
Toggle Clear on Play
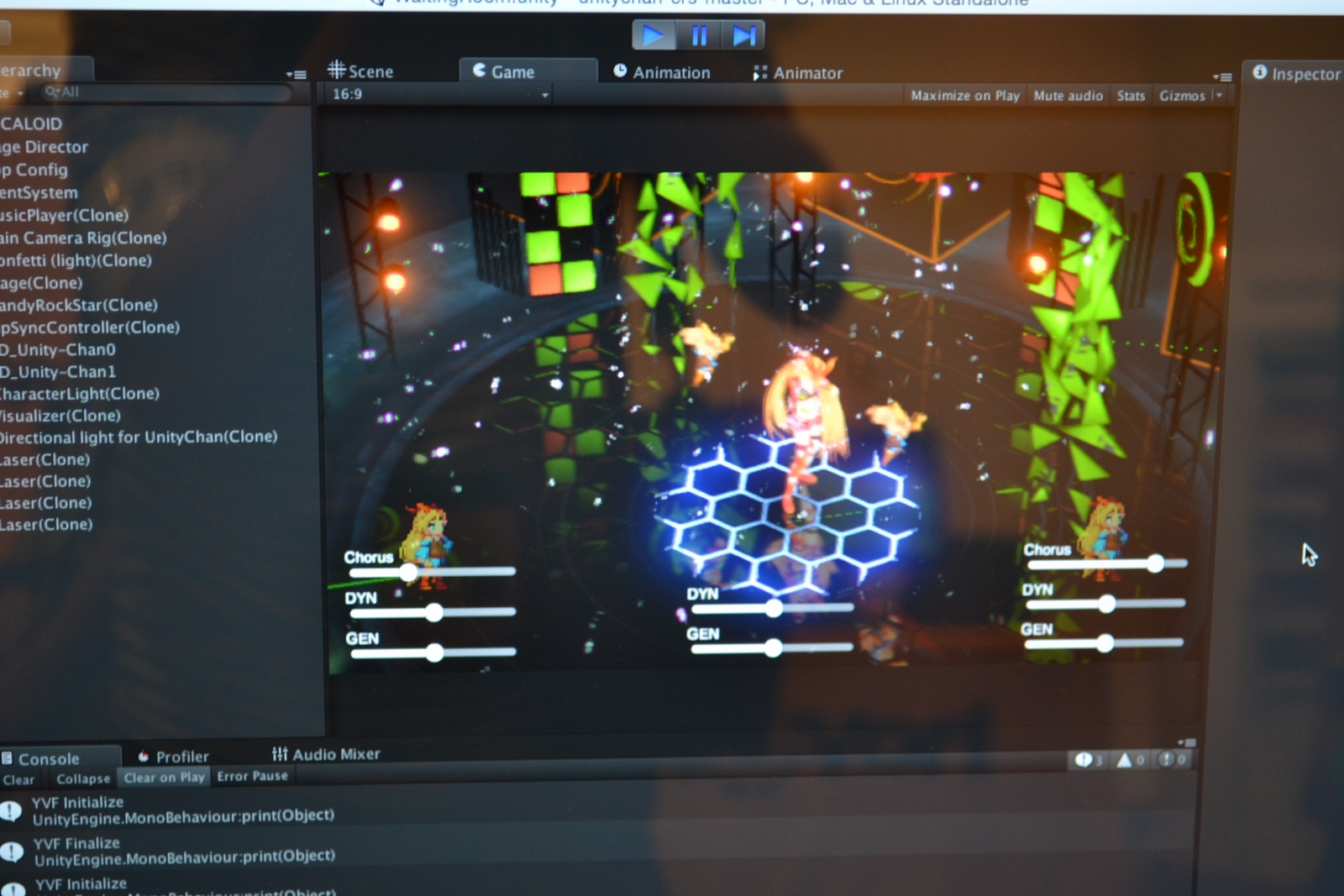[165, 777]
